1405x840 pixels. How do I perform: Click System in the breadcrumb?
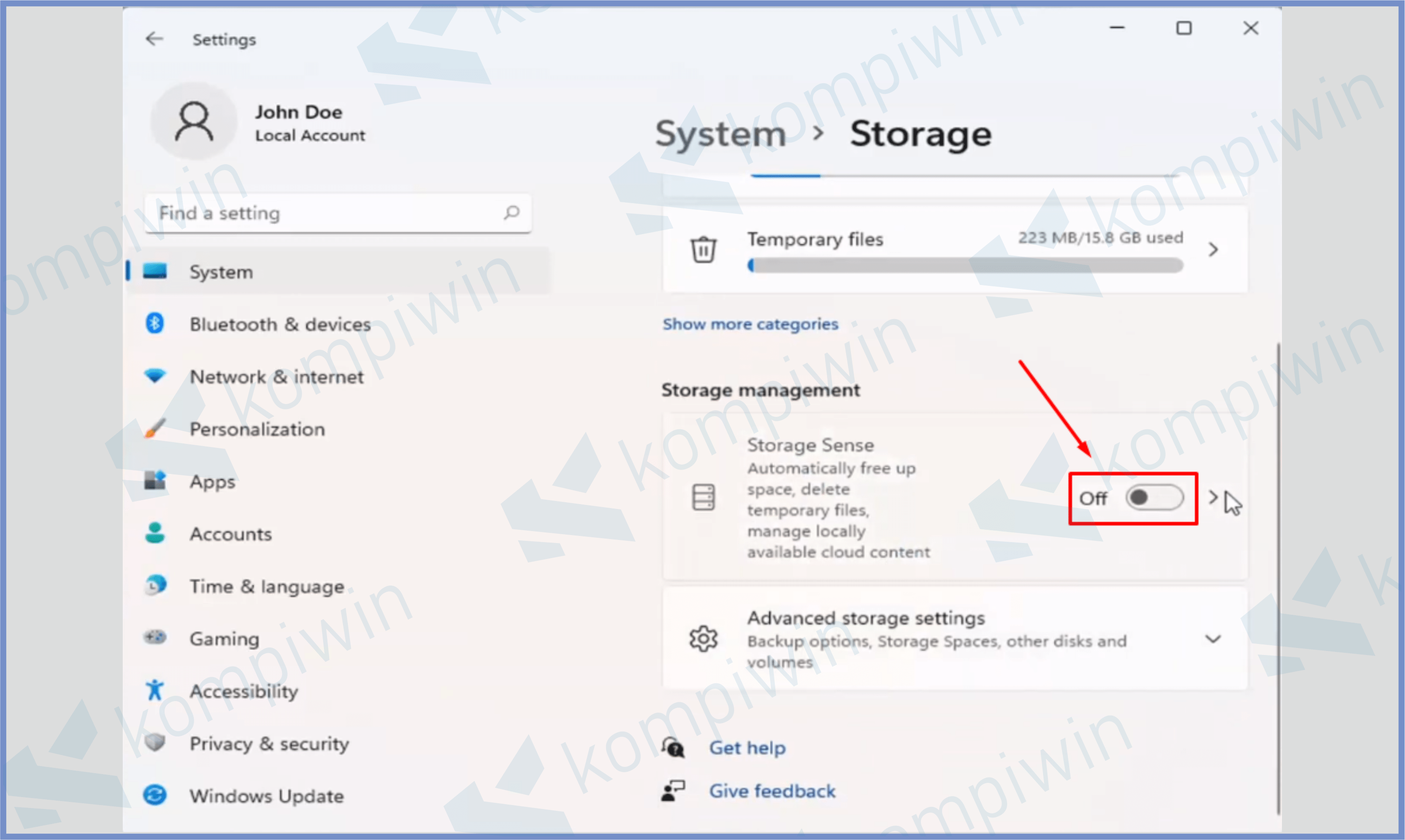[x=720, y=135]
